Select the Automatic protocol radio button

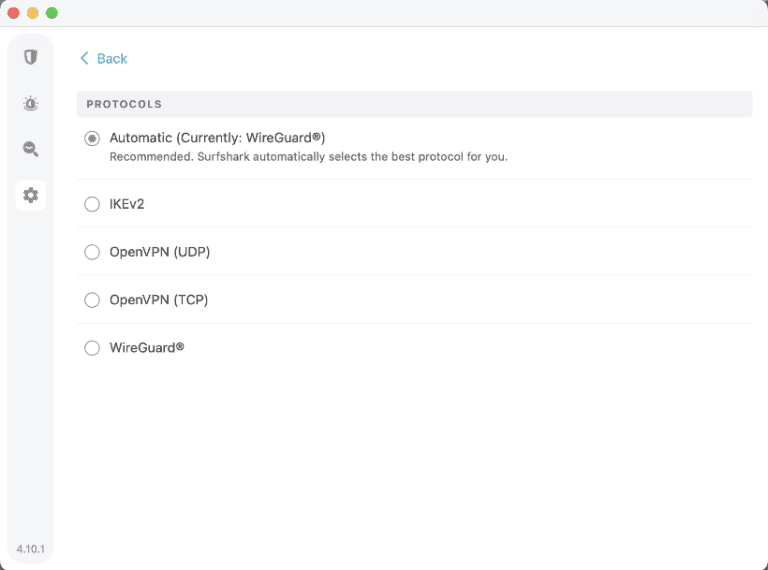pyautogui.click(x=92, y=139)
